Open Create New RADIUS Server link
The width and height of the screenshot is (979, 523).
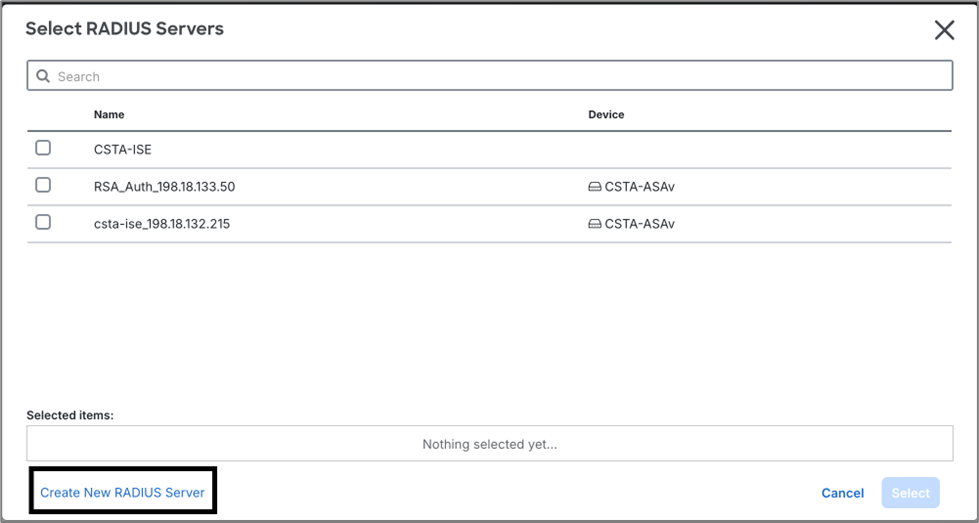[x=122, y=493]
